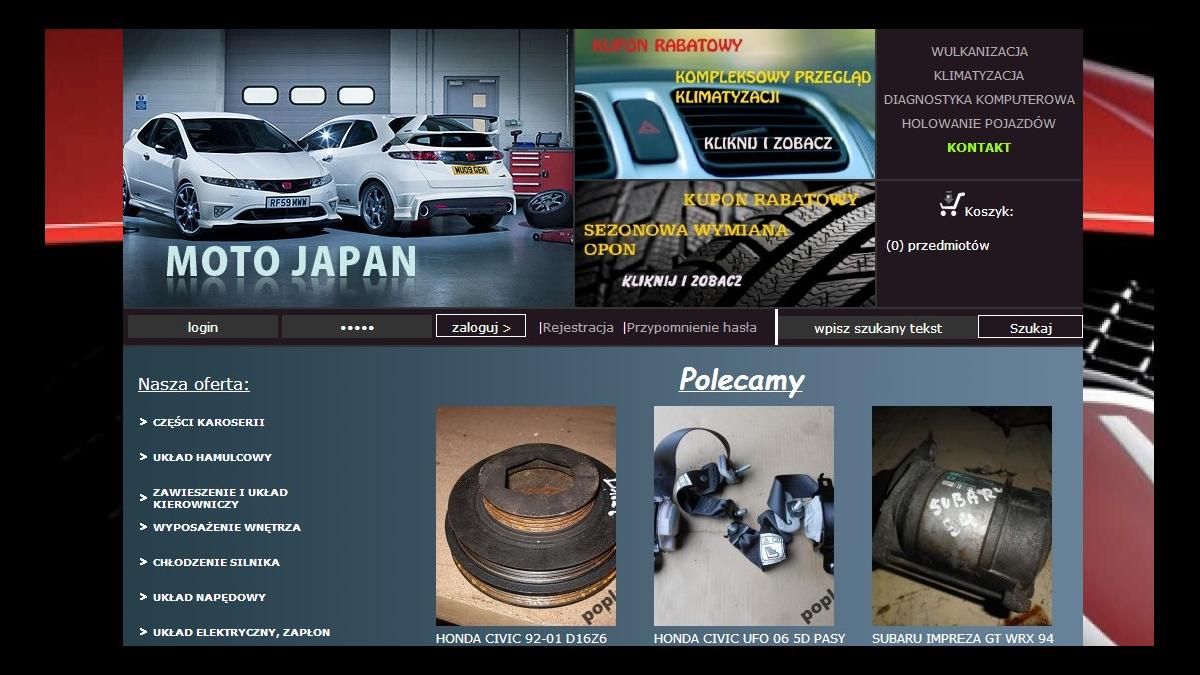Viewport: 1200px width, 675px height.
Task: Click the Koszyk: cart label
Action: tap(989, 211)
